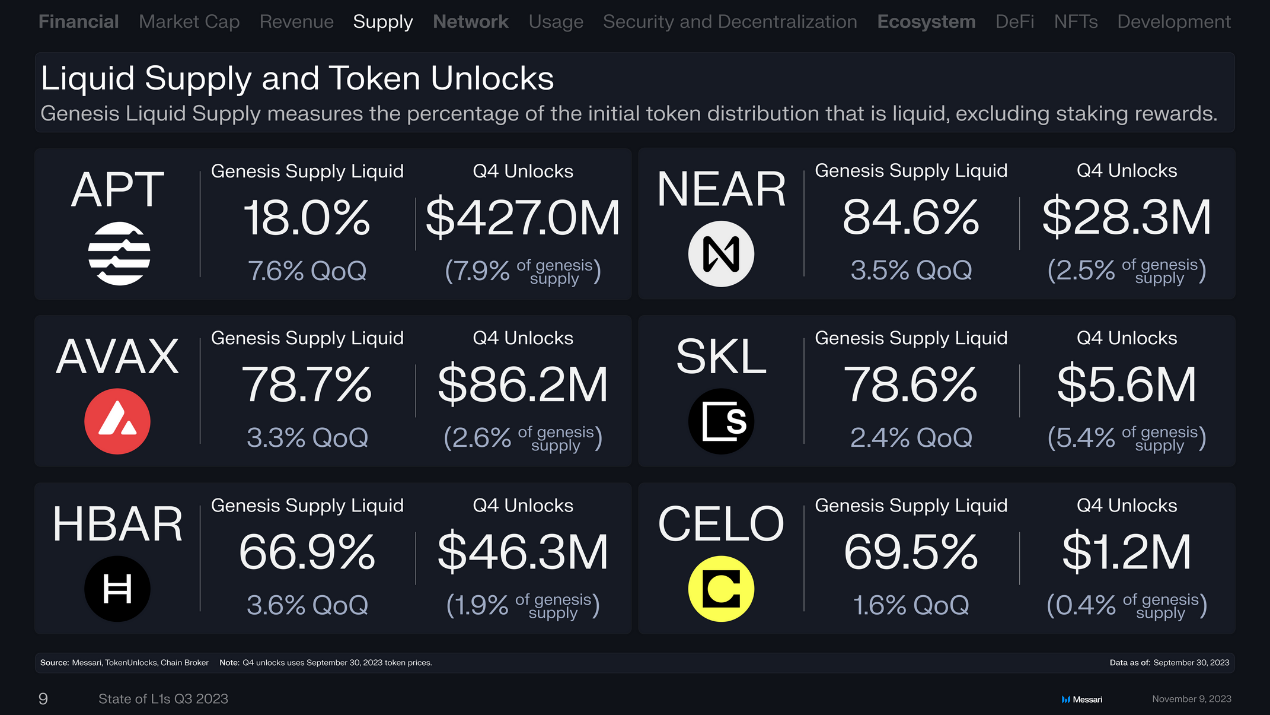Click the Financial section heading
This screenshot has width=1270, height=715.
pos(79,22)
